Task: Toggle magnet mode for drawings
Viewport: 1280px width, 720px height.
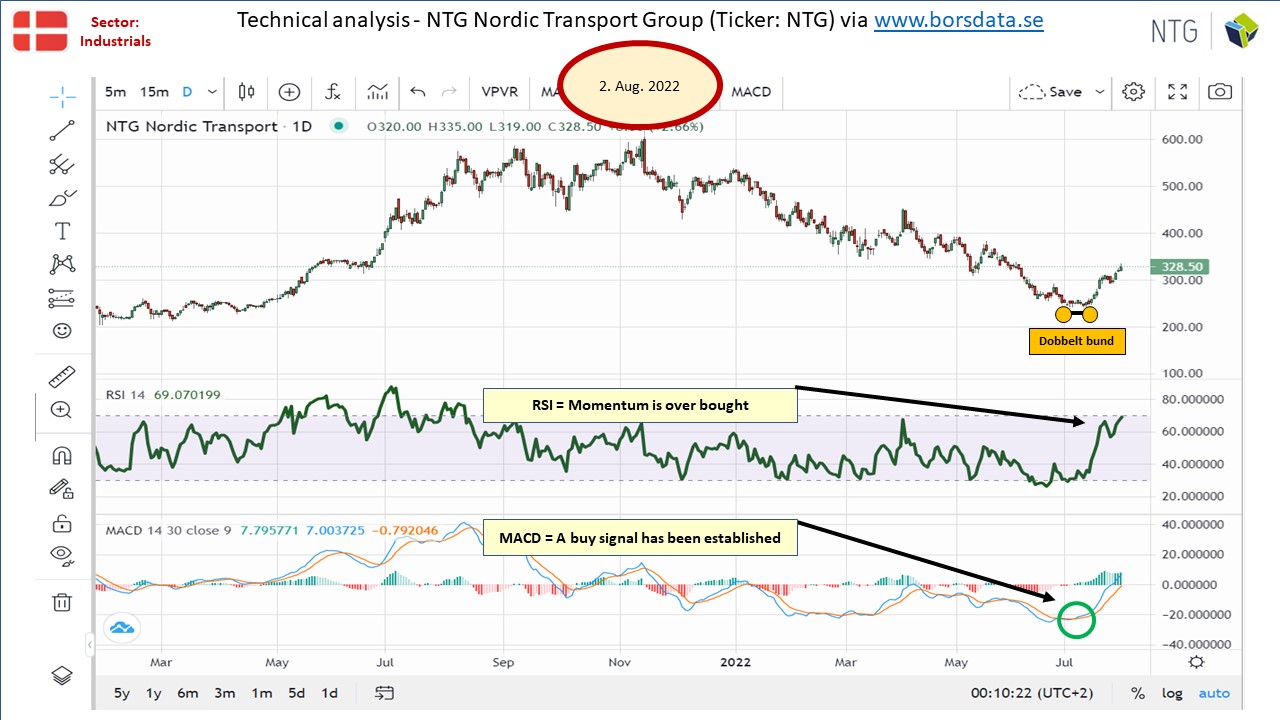Action: 62,455
